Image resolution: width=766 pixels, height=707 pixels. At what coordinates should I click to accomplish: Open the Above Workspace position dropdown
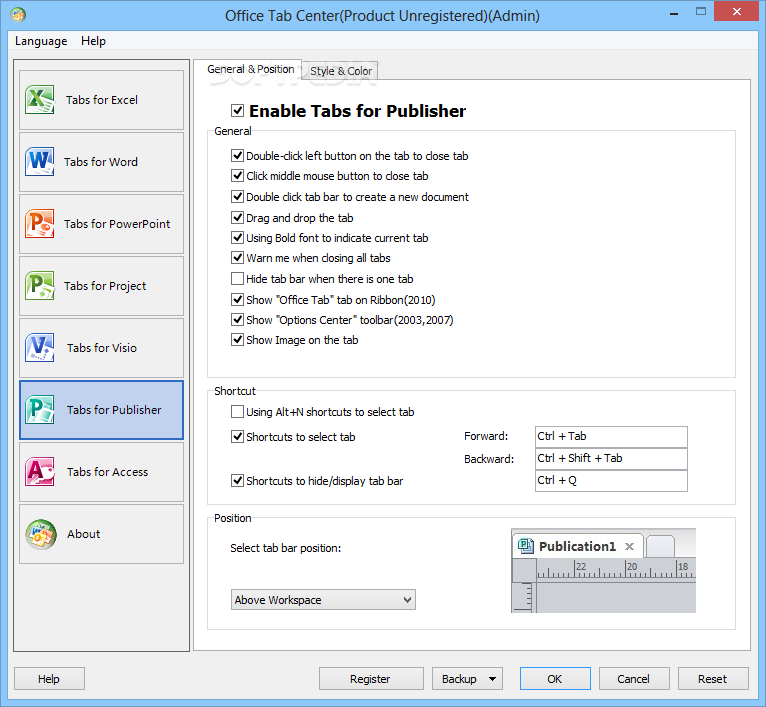pyautogui.click(x=323, y=600)
